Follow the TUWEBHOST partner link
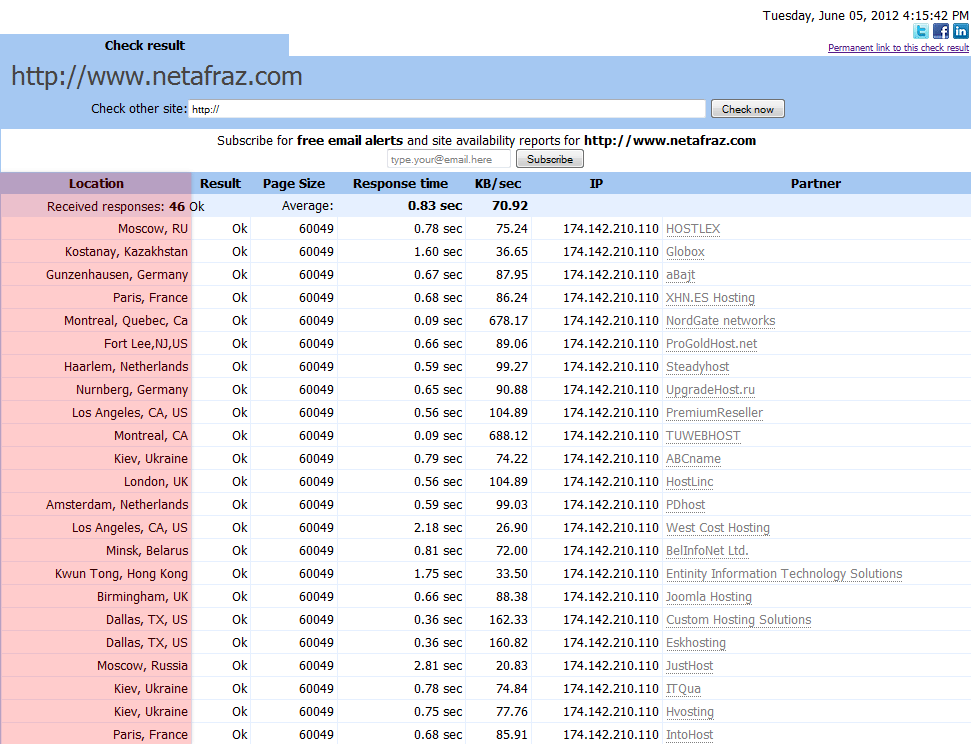The image size is (971, 744). pos(703,435)
